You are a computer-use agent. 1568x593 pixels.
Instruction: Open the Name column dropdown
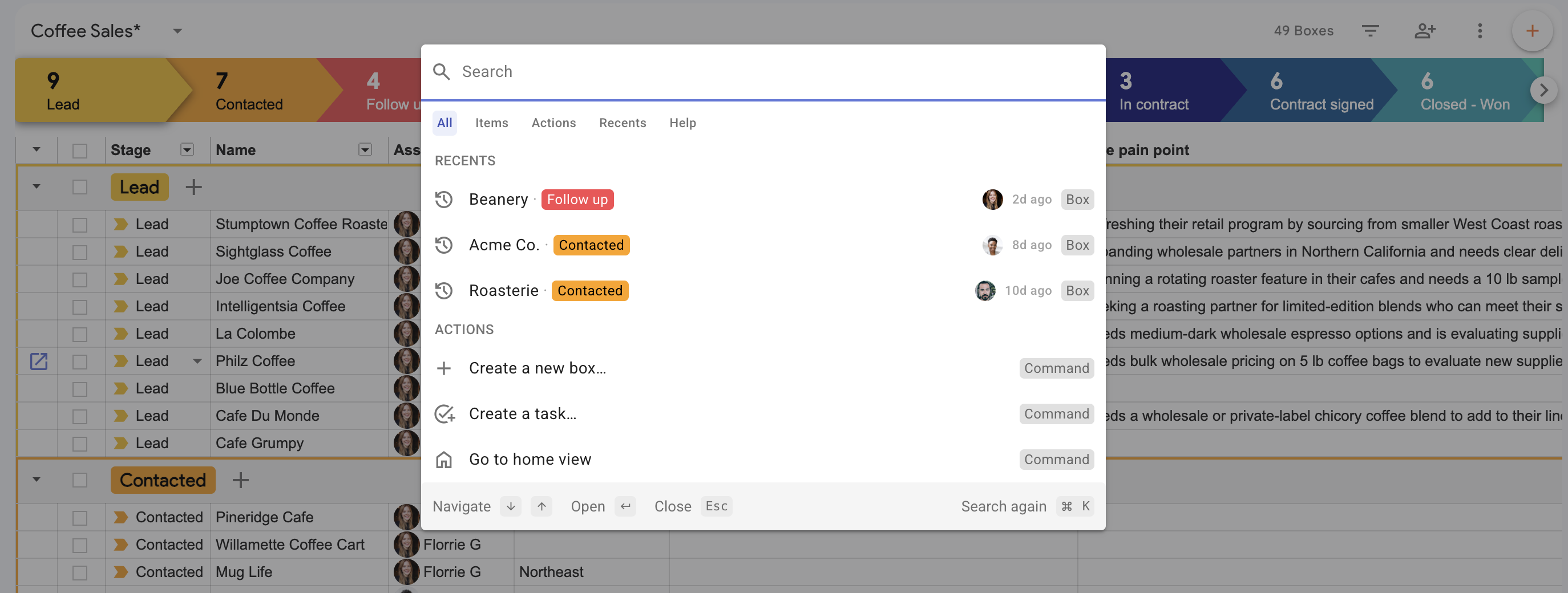(365, 149)
